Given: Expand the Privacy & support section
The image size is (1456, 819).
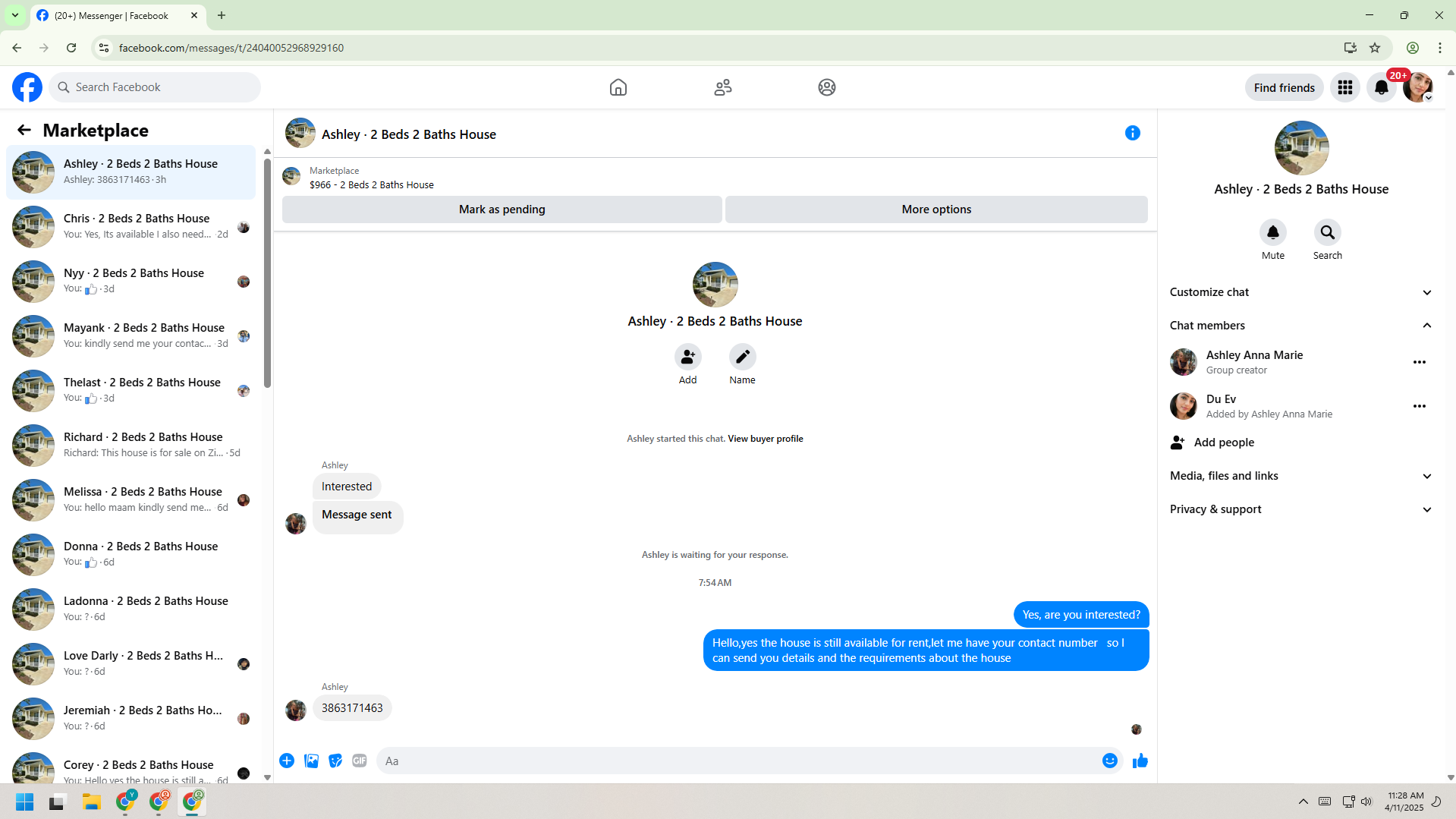Looking at the screenshot, I should [1301, 509].
